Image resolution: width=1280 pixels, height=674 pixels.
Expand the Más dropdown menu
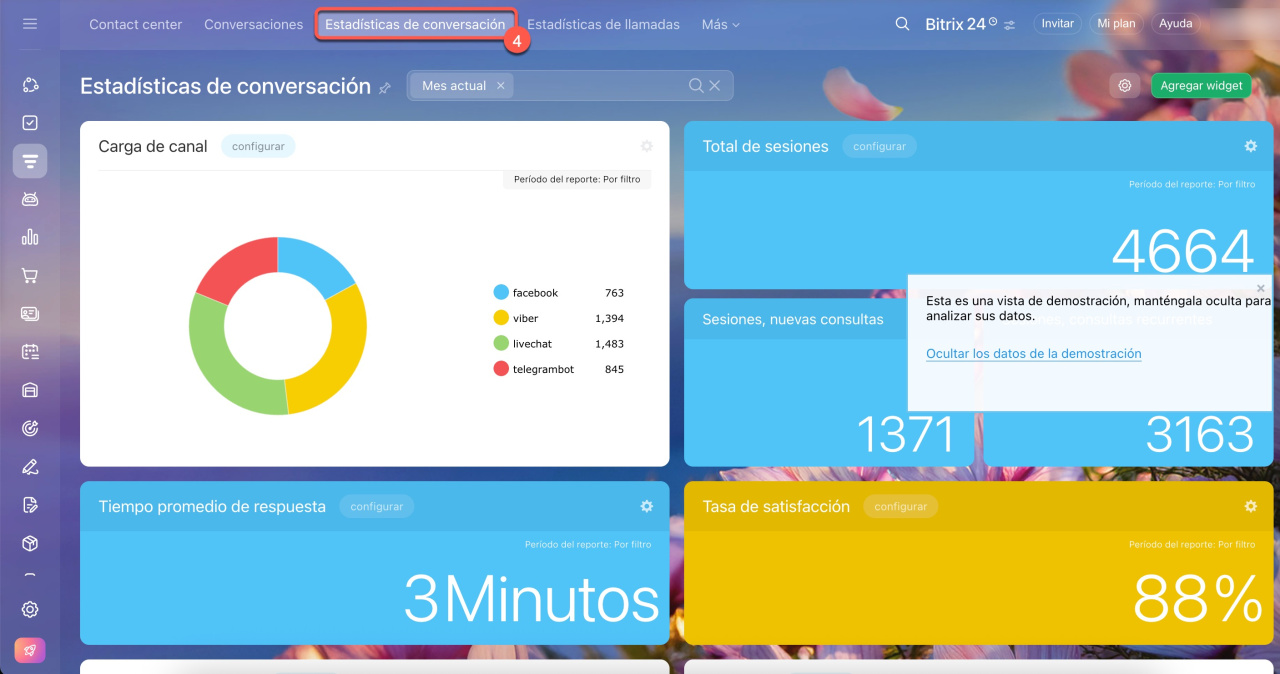coord(720,24)
